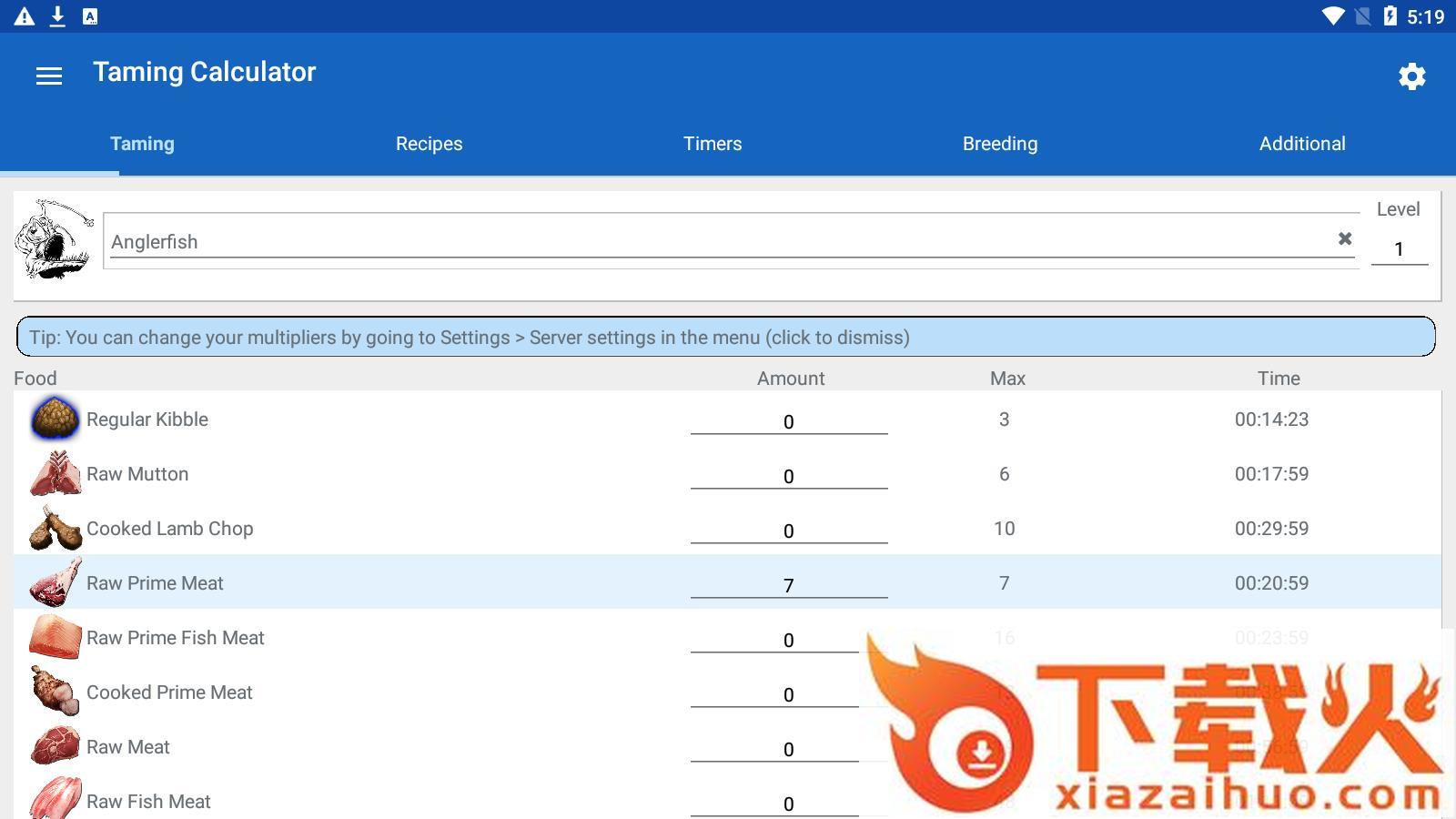Image resolution: width=1456 pixels, height=819 pixels.
Task: Tap the Cooked Prime Meat icon
Action: click(55, 692)
